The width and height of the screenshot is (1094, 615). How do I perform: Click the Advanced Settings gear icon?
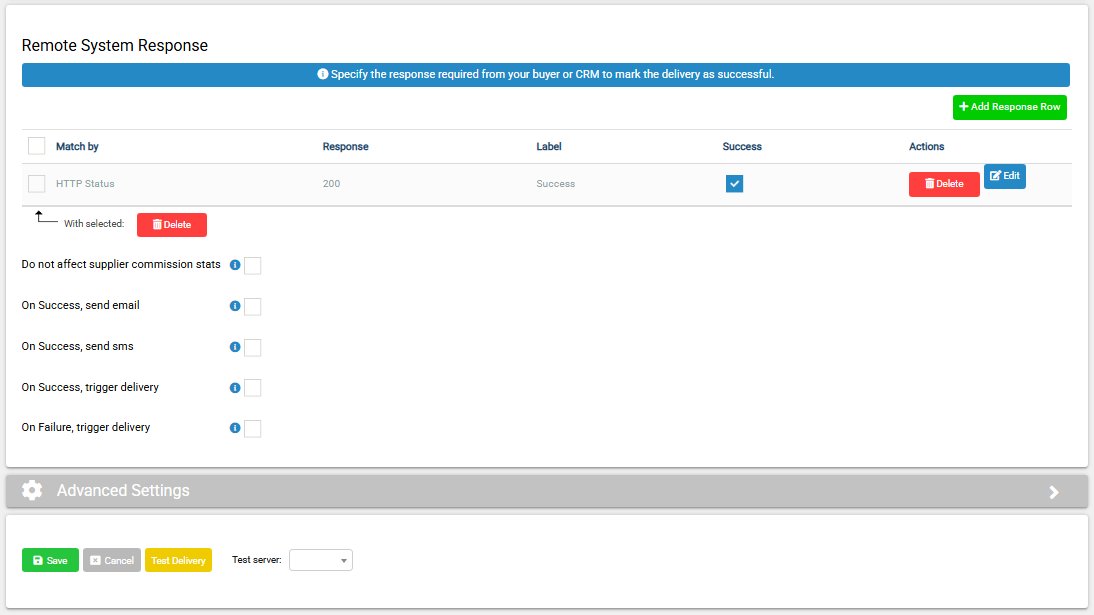[x=32, y=490]
